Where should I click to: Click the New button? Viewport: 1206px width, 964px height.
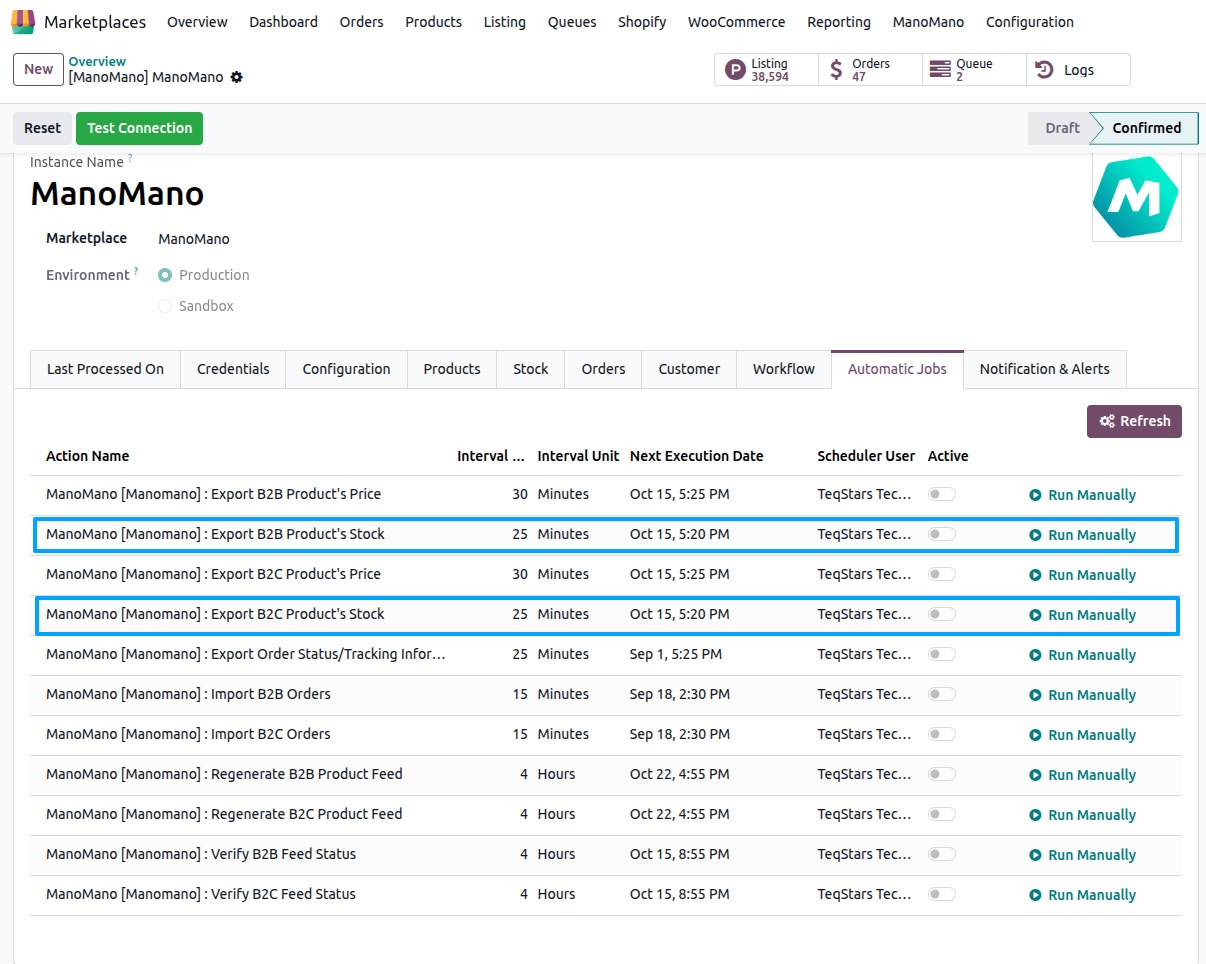38,69
